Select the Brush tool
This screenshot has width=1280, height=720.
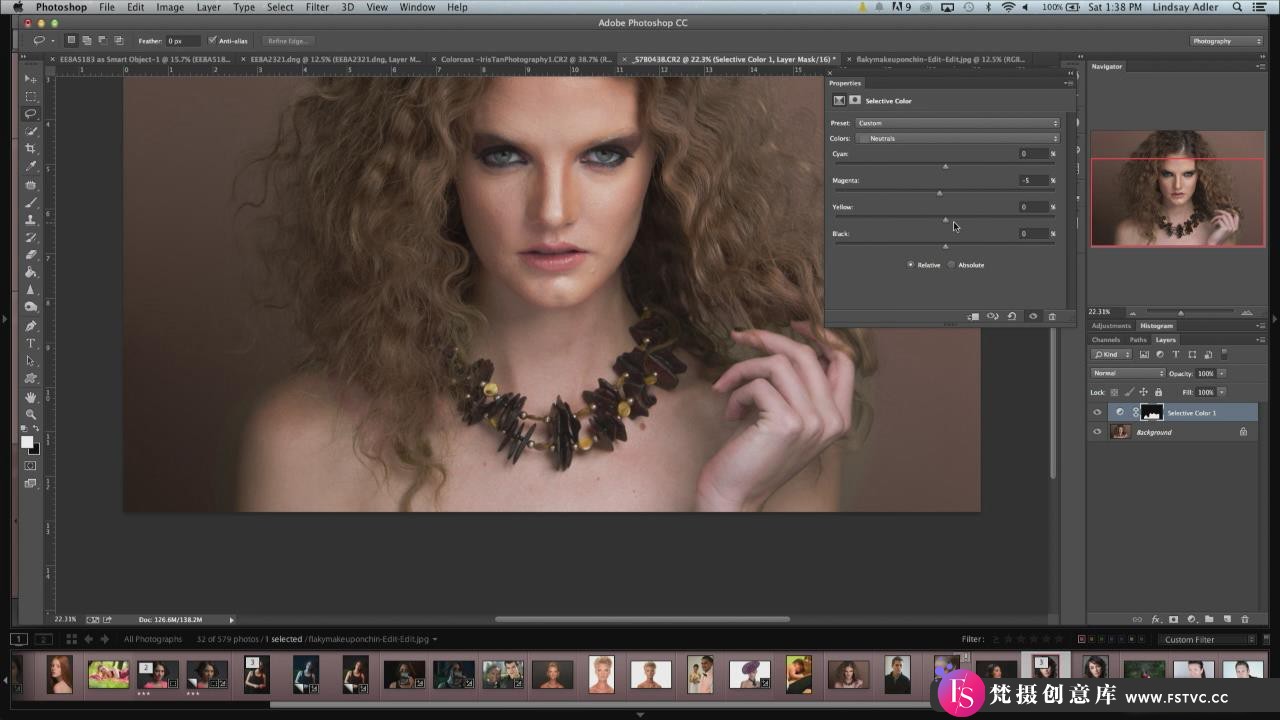pyautogui.click(x=31, y=202)
